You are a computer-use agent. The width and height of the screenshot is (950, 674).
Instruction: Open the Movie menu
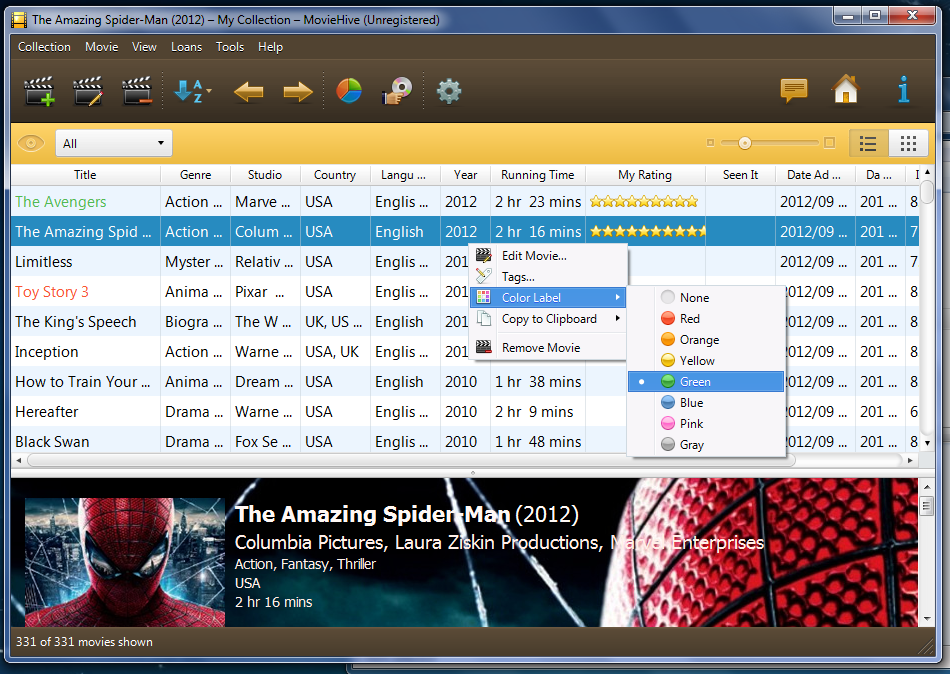tap(102, 47)
